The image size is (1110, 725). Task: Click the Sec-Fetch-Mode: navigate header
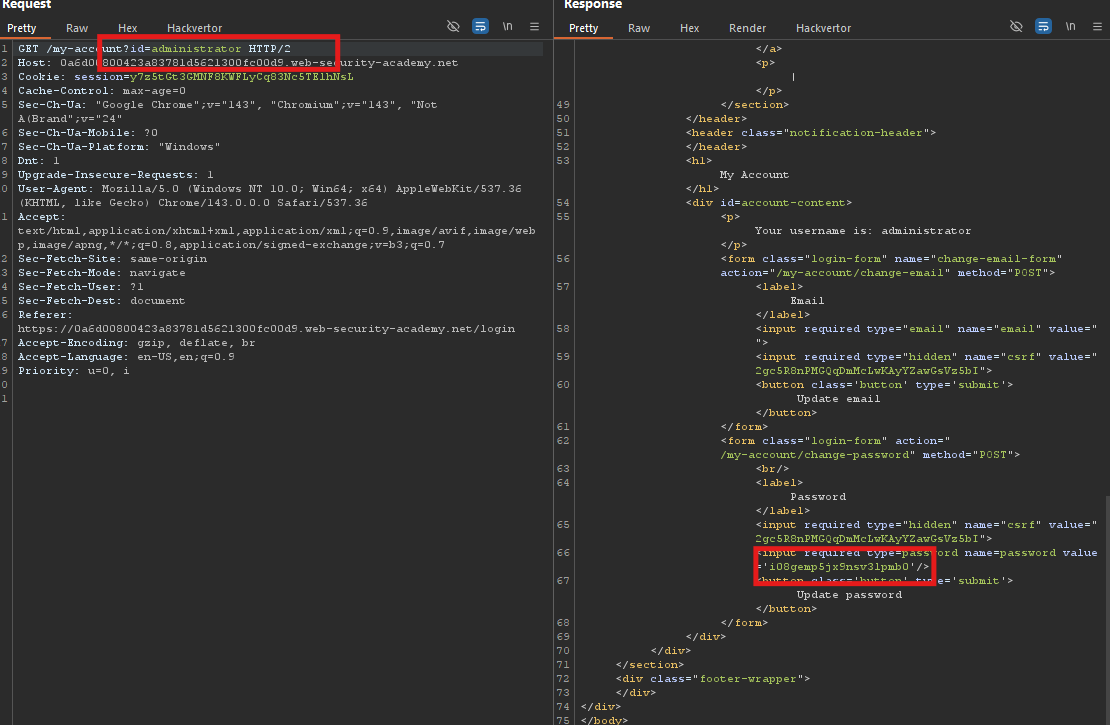coord(101,273)
